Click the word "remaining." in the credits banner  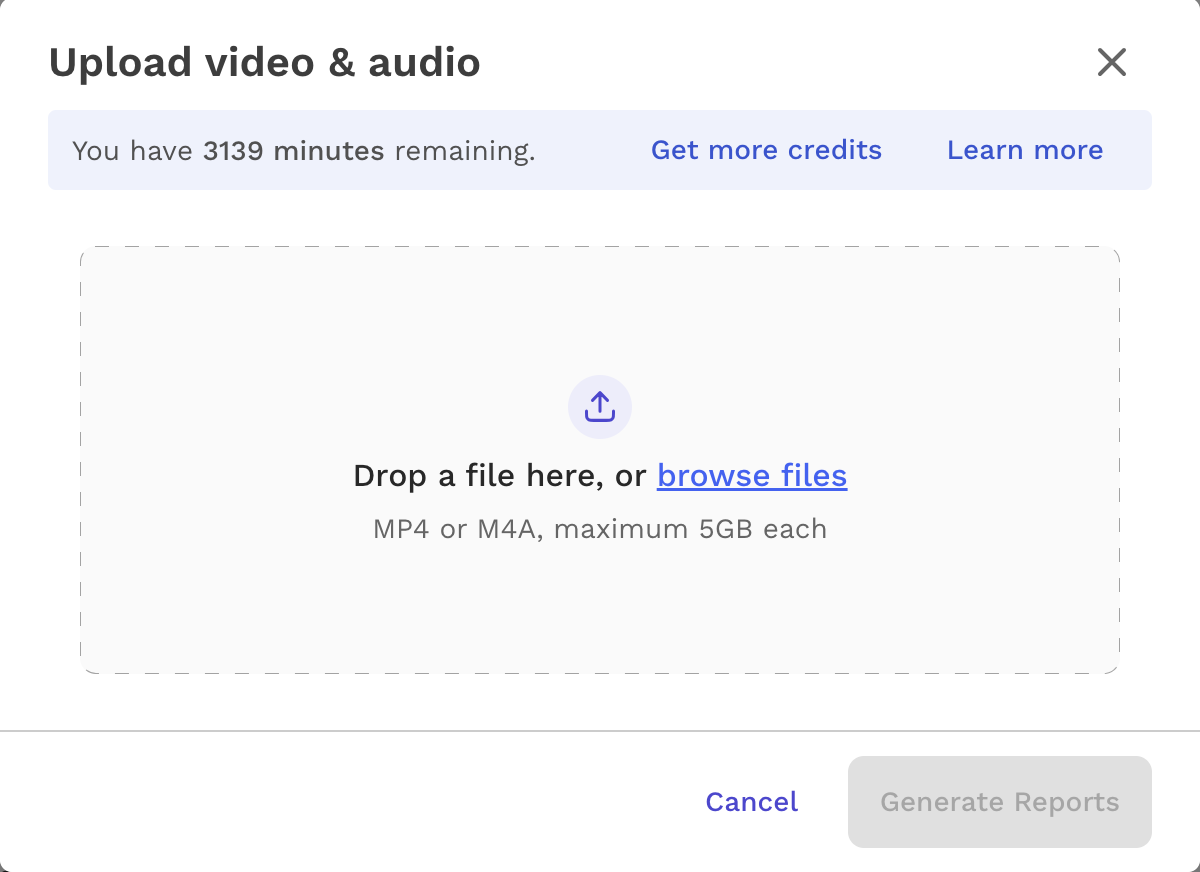[x=465, y=151]
